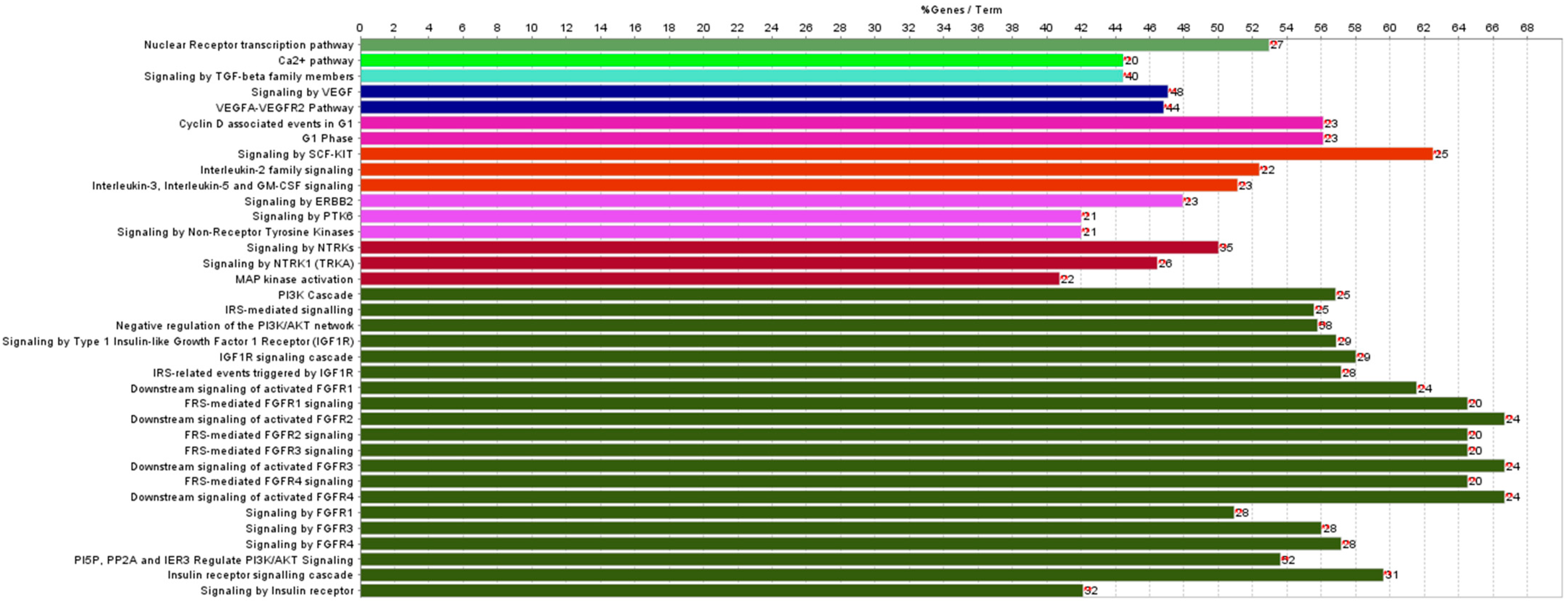
Task: Click the Signaling by VEGF navy bar
Action: point(764,92)
